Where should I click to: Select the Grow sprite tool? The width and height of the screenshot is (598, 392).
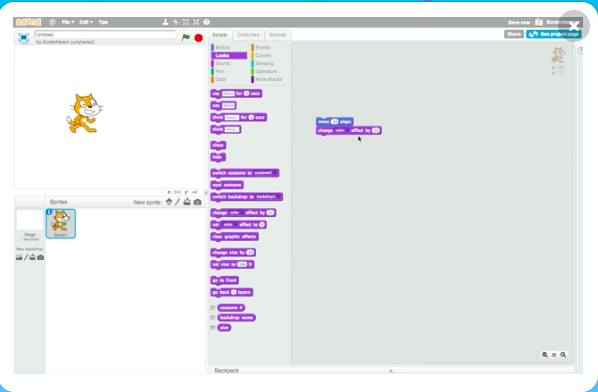(186, 22)
